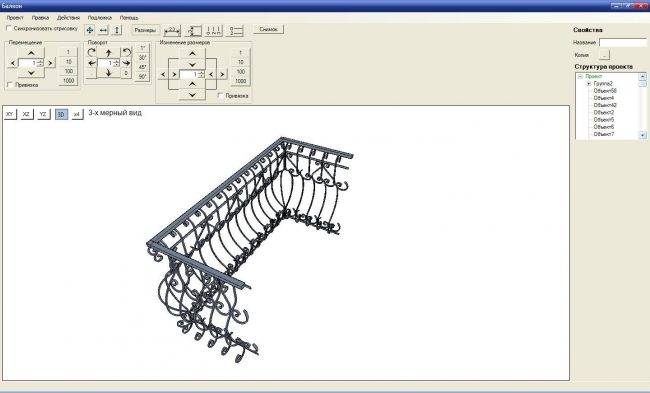
Task: Click the clockwise rotate arrow in Поворот
Action: point(92,52)
